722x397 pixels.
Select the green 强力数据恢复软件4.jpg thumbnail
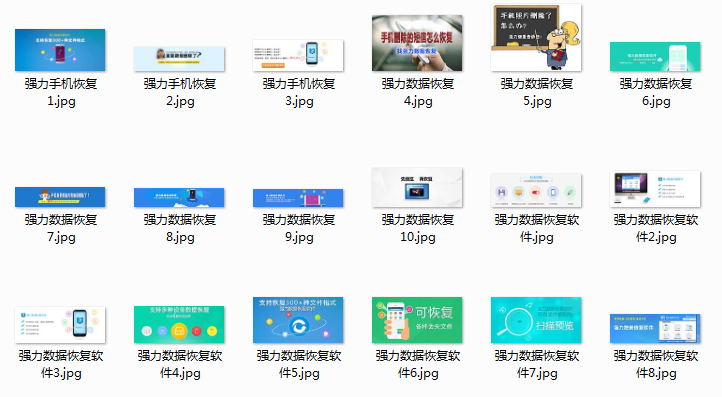coord(179,324)
